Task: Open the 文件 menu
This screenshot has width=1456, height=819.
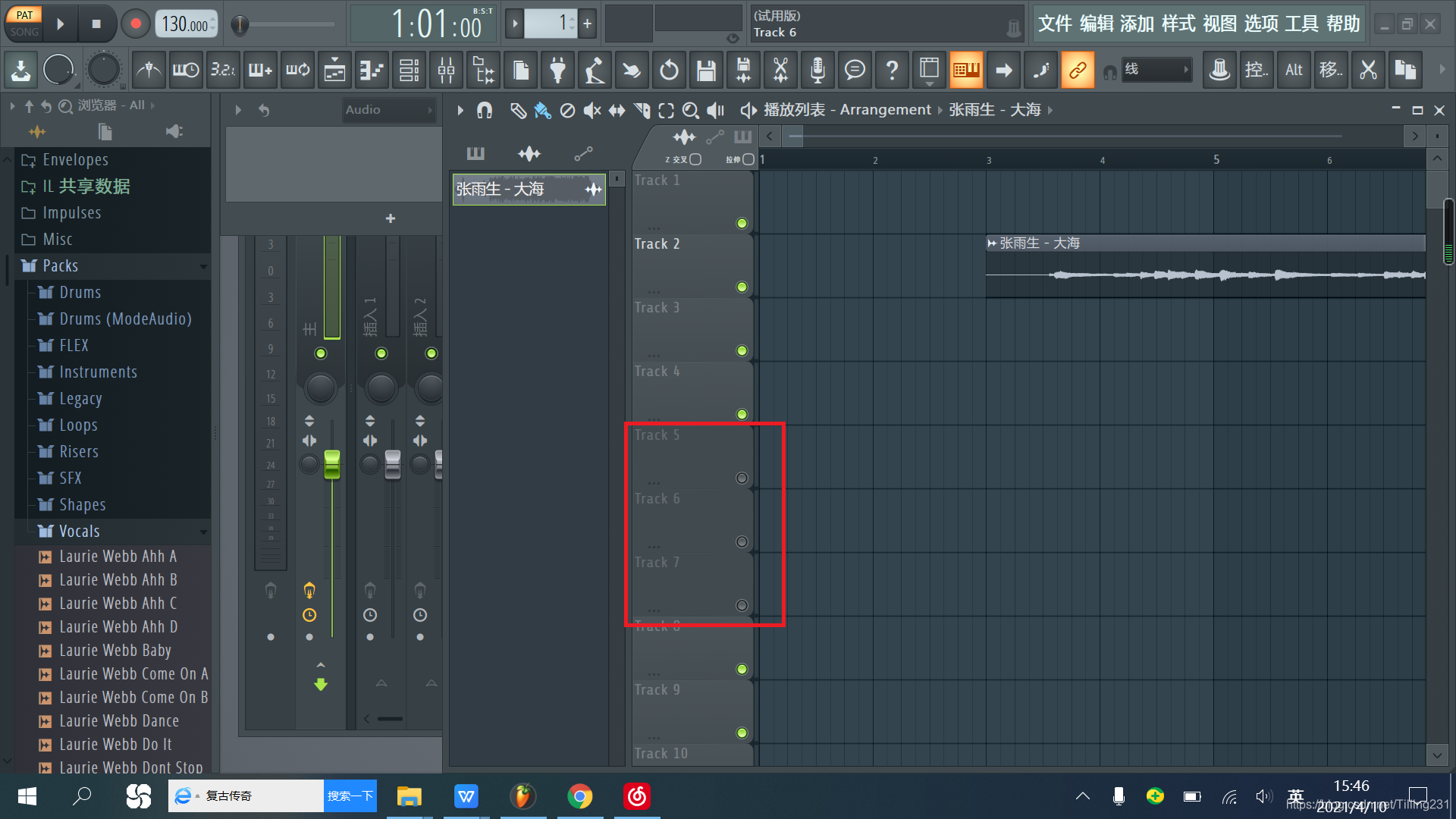Action: point(1055,24)
